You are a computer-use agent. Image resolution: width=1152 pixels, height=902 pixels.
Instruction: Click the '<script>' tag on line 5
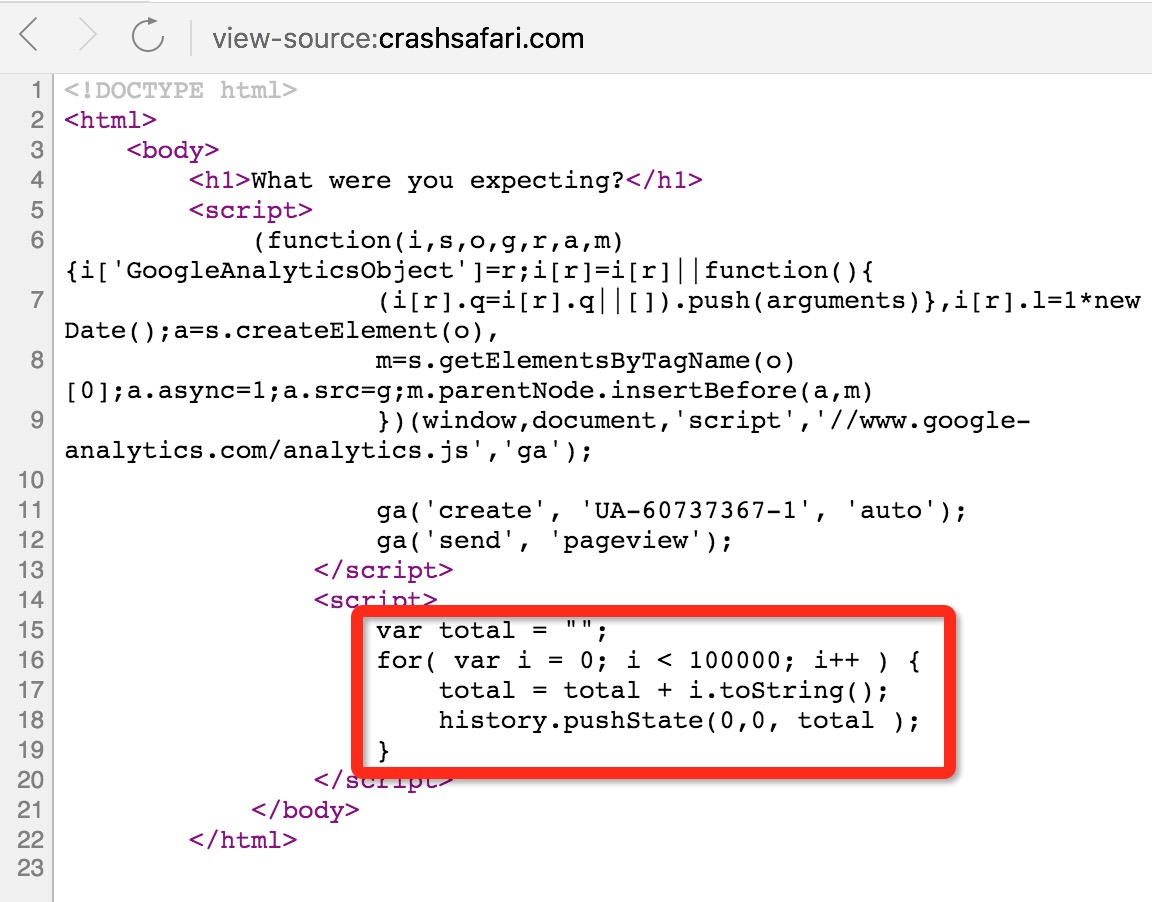251,210
